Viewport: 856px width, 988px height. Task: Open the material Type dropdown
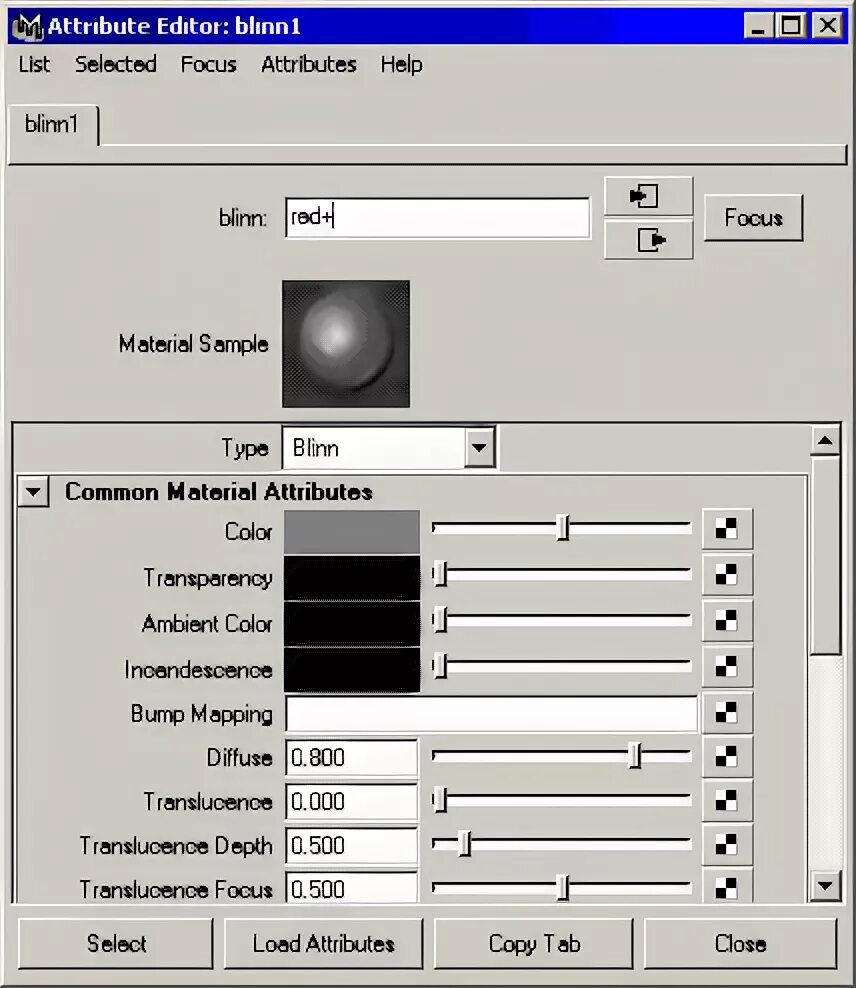pyautogui.click(x=478, y=447)
